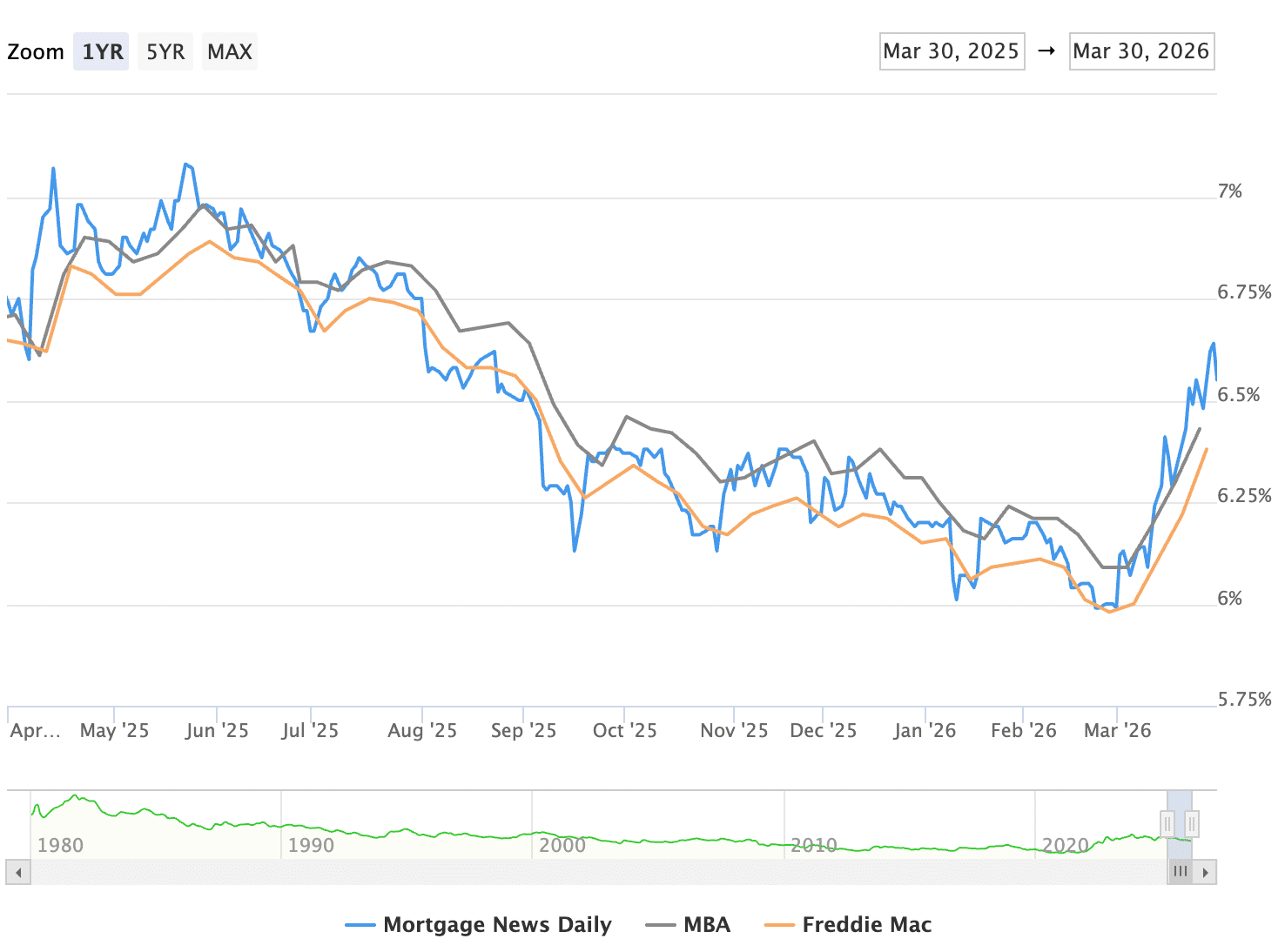Click the navigator scrollbar thumb grip

(x=1180, y=872)
